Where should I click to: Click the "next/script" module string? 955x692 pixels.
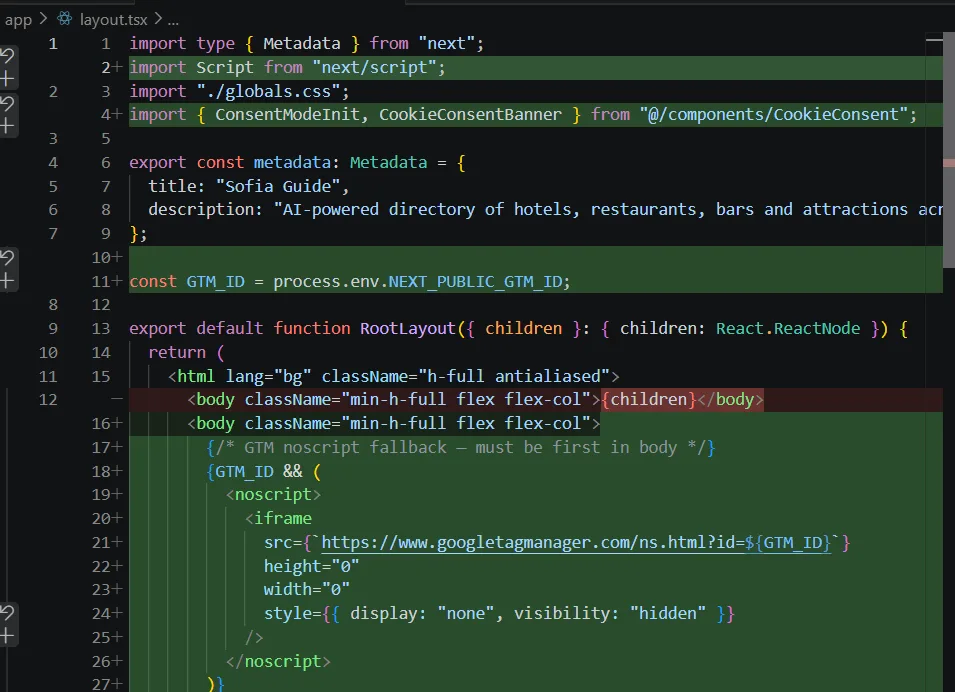[375, 67]
